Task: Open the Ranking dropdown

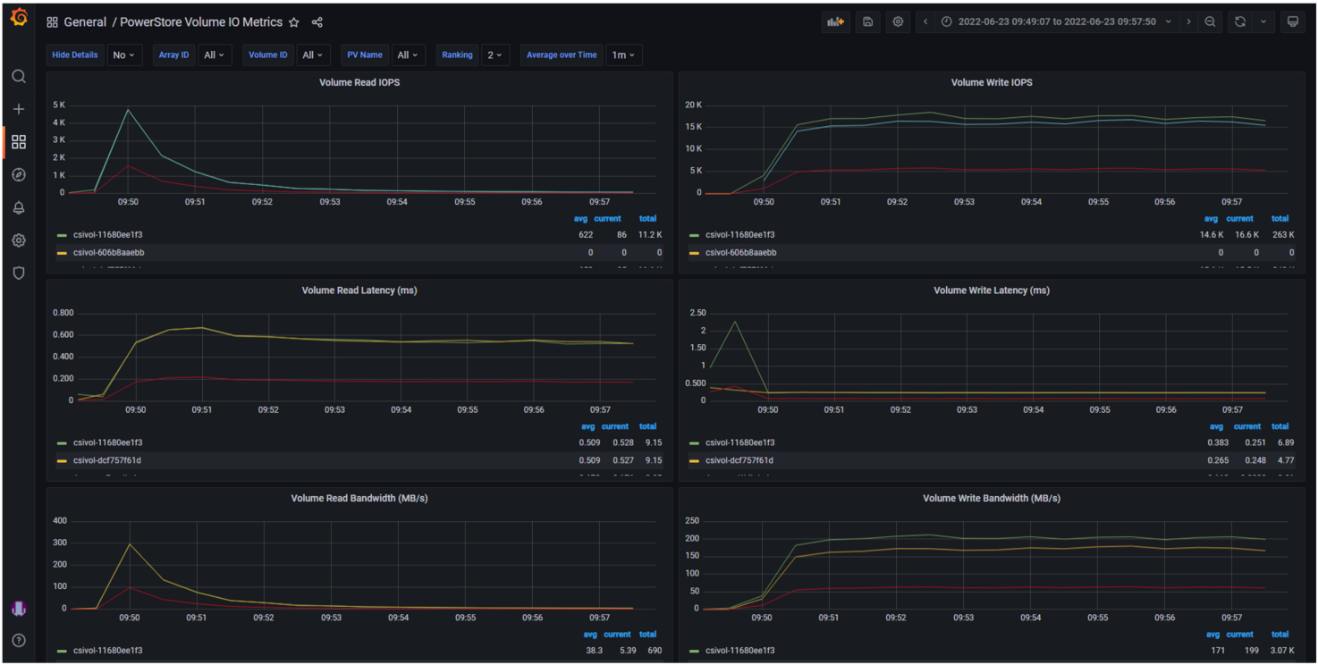Action: [x=495, y=55]
